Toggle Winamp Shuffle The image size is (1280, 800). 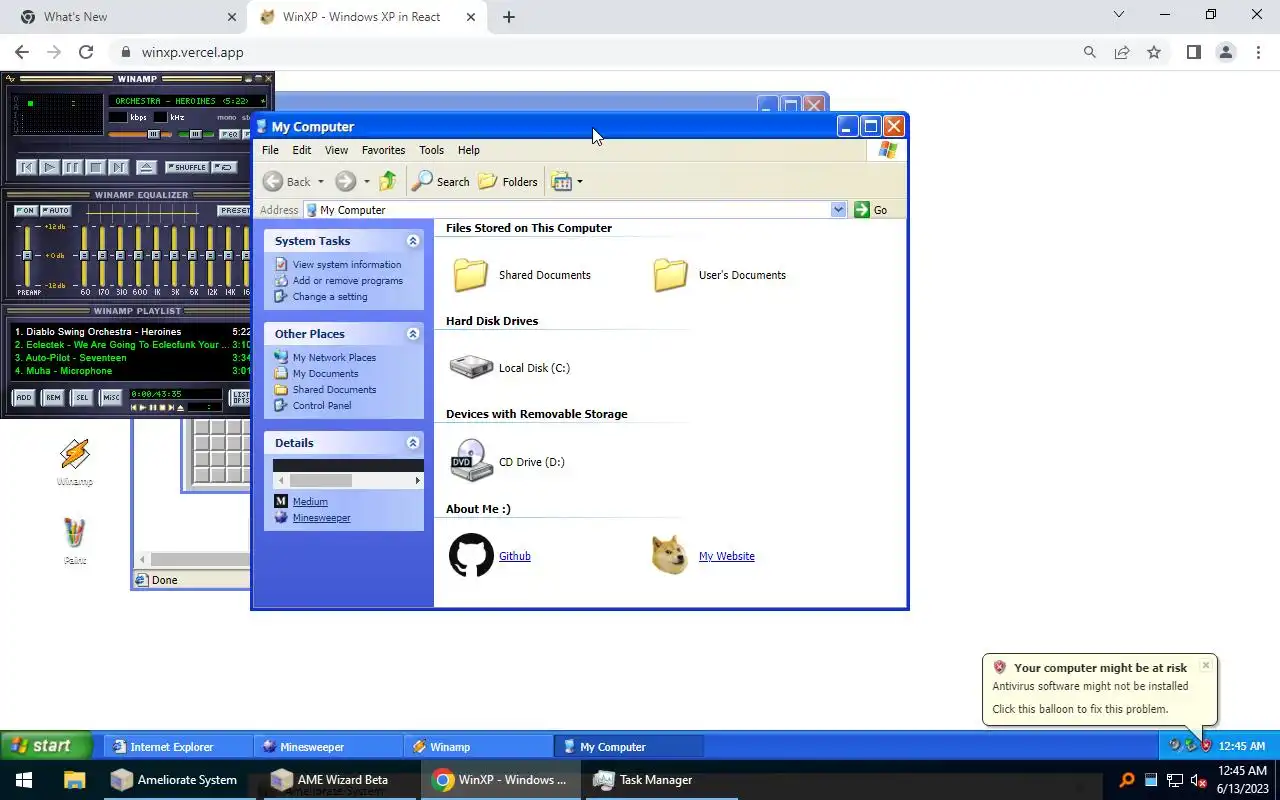click(x=187, y=167)
